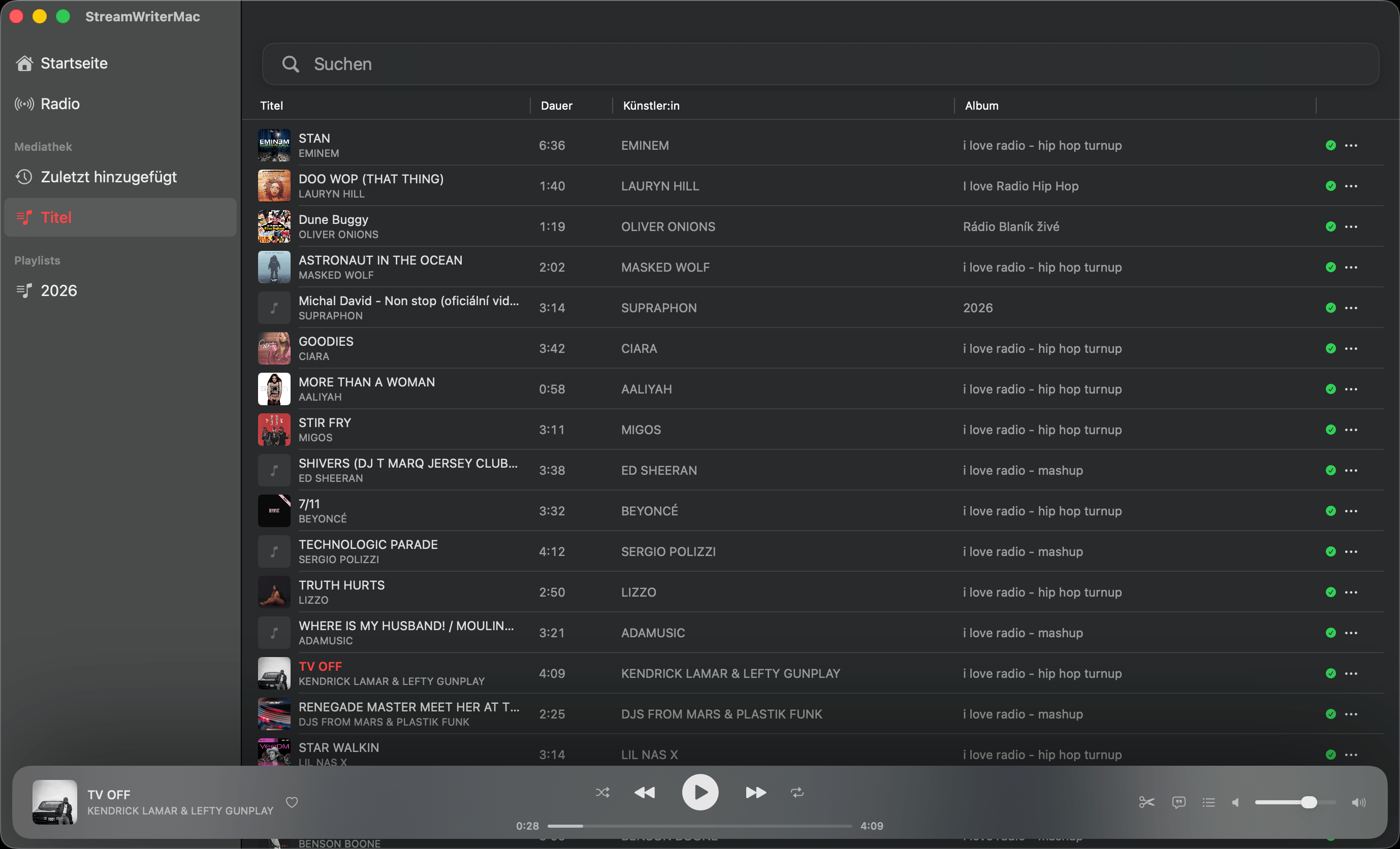Show the playback queue list icon
The height and width of the screenshot is (849, 1400).
click(1208, 802)
